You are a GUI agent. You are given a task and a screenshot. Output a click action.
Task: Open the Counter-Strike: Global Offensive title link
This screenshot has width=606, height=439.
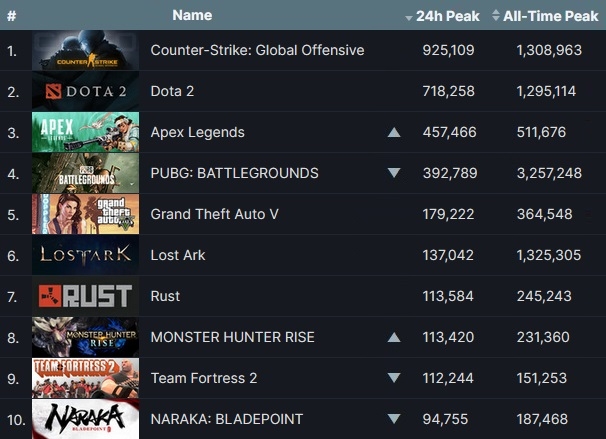pyautogui.click(x=257, y=50)
